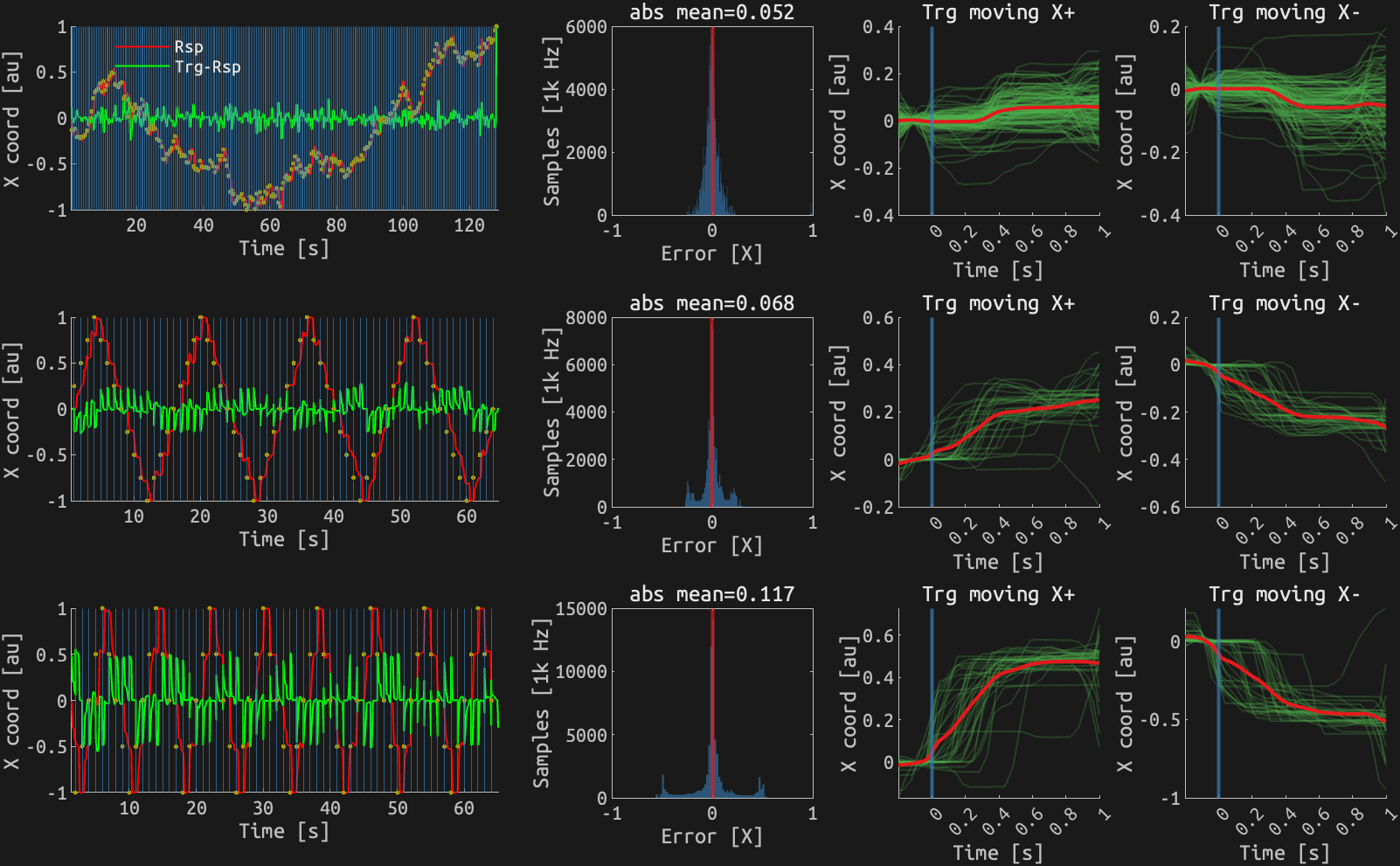Click the histogram titled "abs mean=0.052"
Viewport: 1400px width, 866px height.
coord(713,13)
